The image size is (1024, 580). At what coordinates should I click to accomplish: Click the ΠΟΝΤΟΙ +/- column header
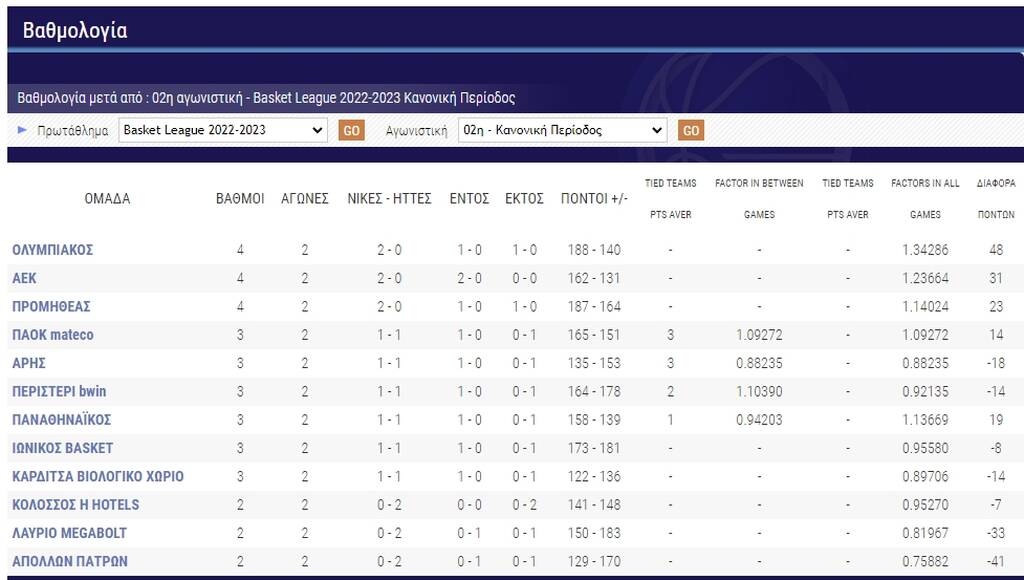point(594,199)
